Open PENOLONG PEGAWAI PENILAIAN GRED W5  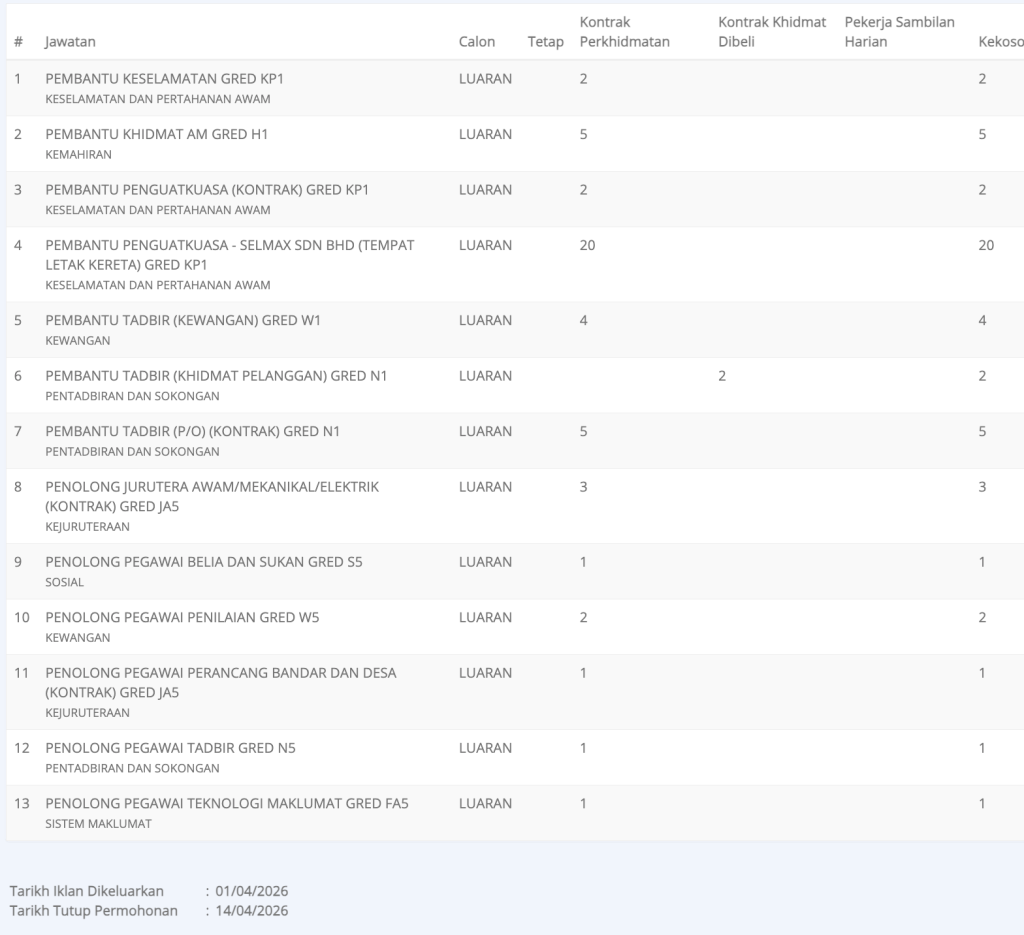182,617
